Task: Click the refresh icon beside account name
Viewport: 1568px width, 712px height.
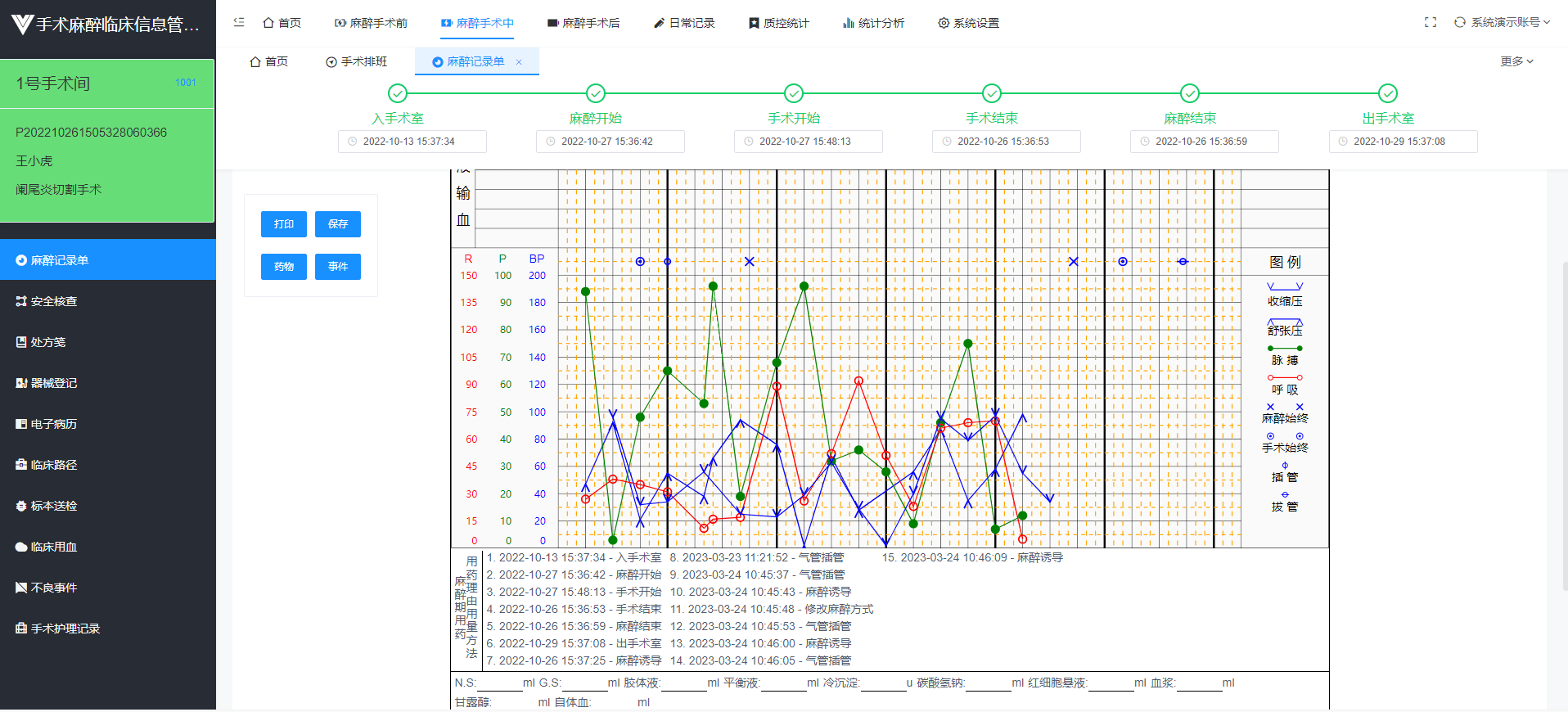Action: coord(1459,22)
